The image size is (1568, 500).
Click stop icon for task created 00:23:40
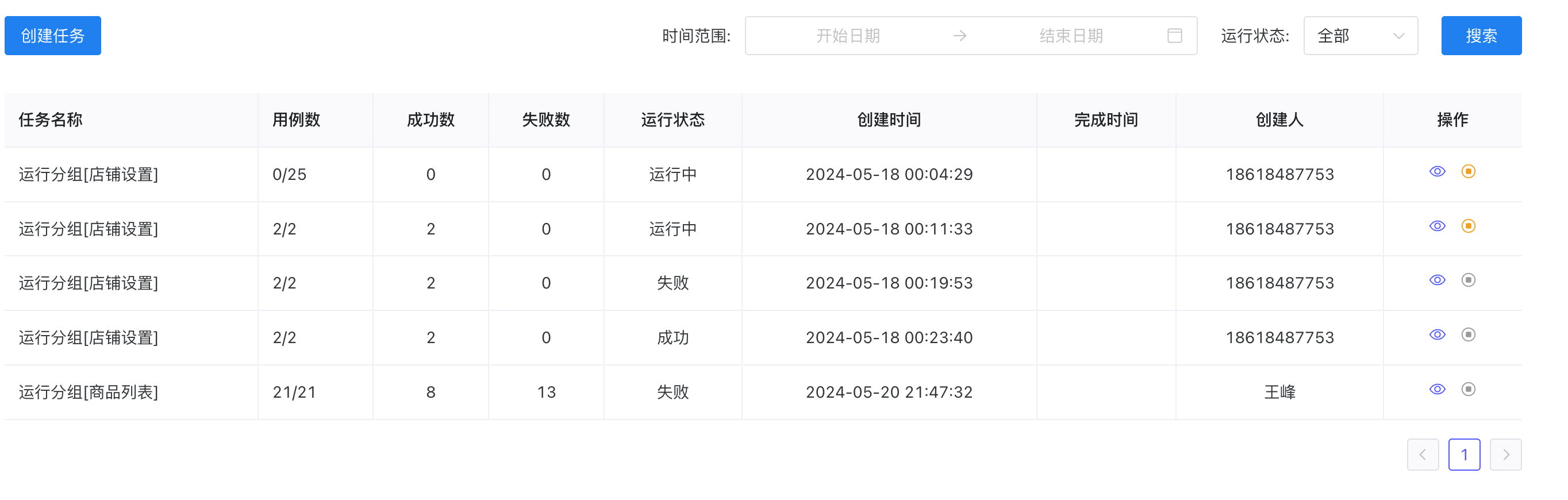tap(1468, 334)
